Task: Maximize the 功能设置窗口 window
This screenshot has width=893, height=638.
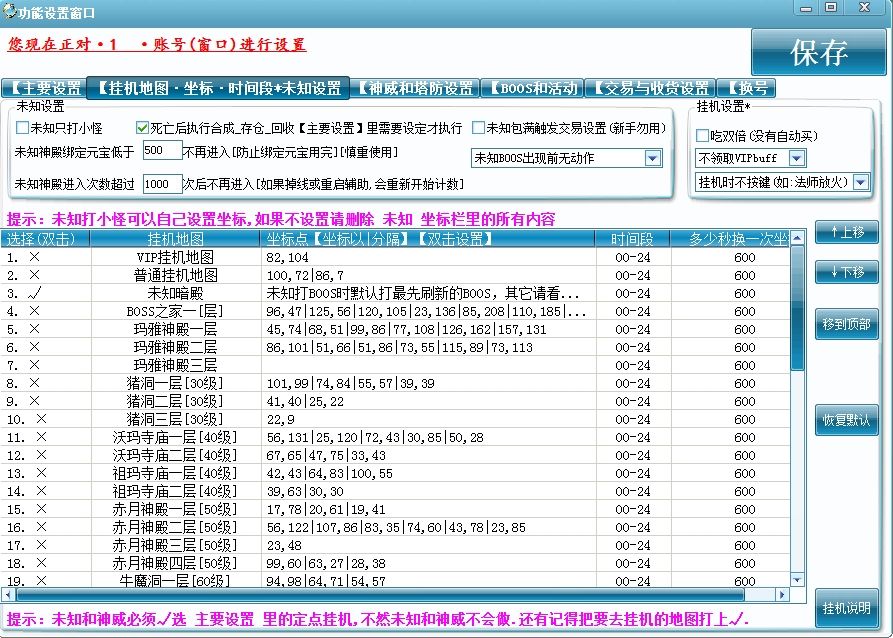Action: tap(831, 7)
